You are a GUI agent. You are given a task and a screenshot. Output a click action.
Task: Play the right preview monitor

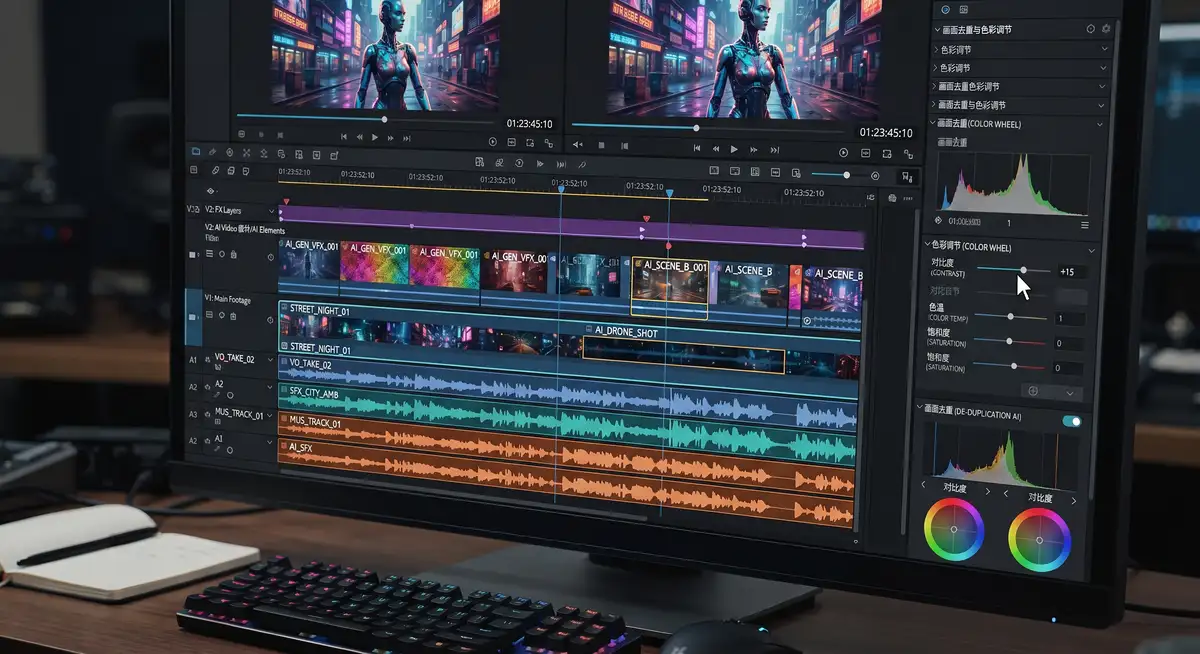[734, 149]
